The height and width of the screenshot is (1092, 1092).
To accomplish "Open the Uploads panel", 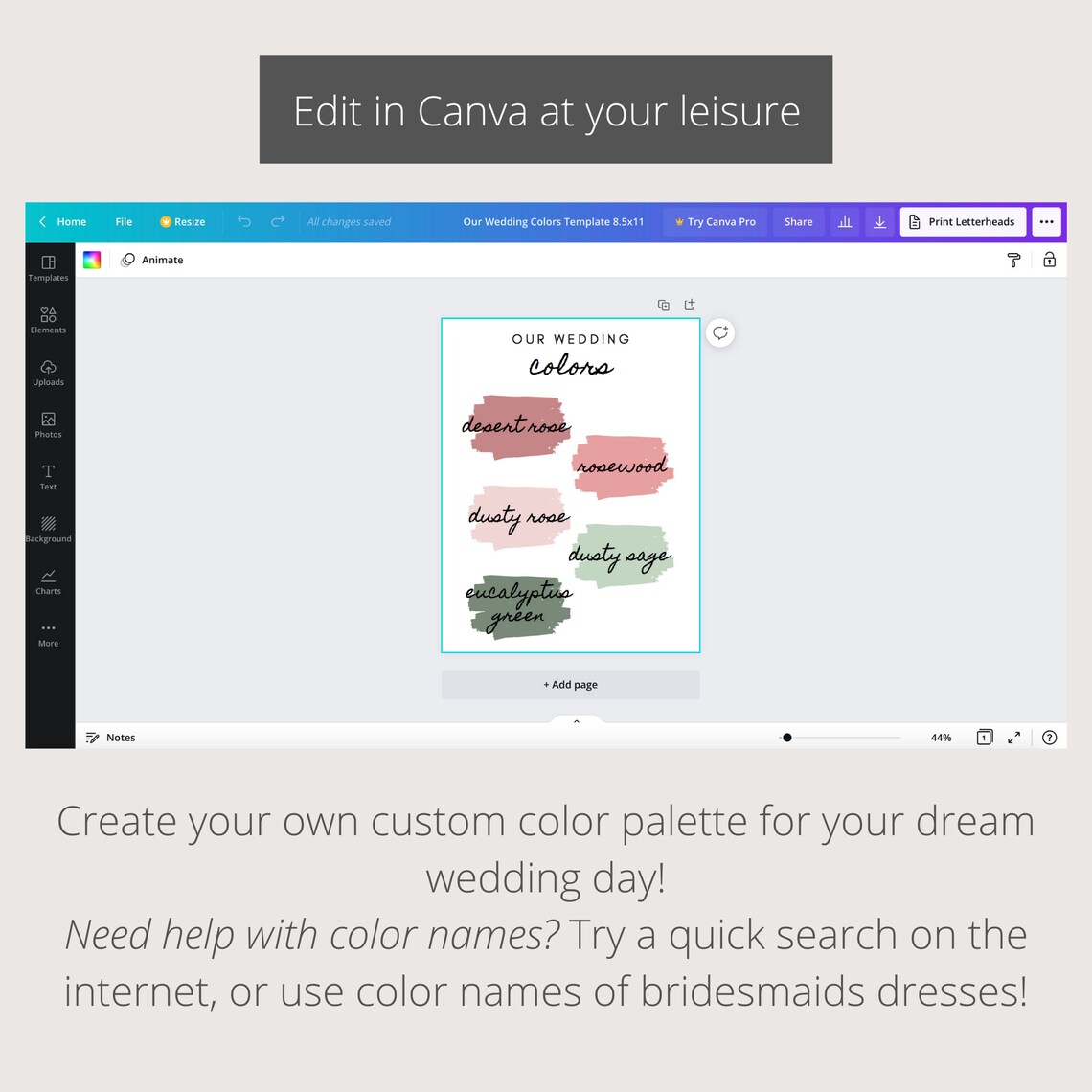I will tap(48, 373).
